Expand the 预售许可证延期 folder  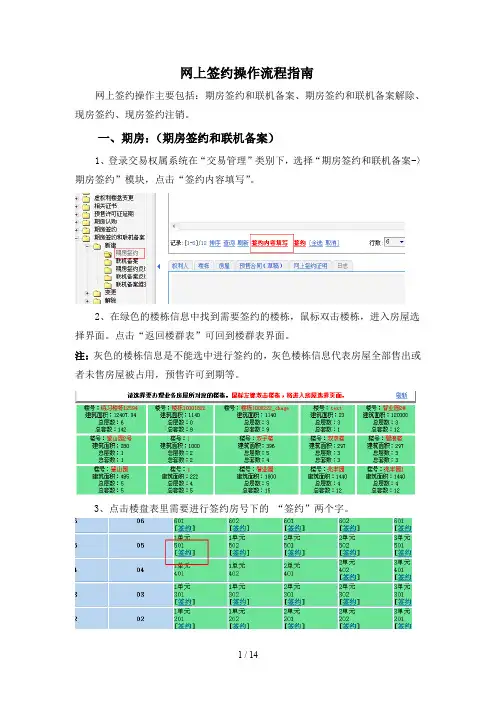(x=77, y=214)
